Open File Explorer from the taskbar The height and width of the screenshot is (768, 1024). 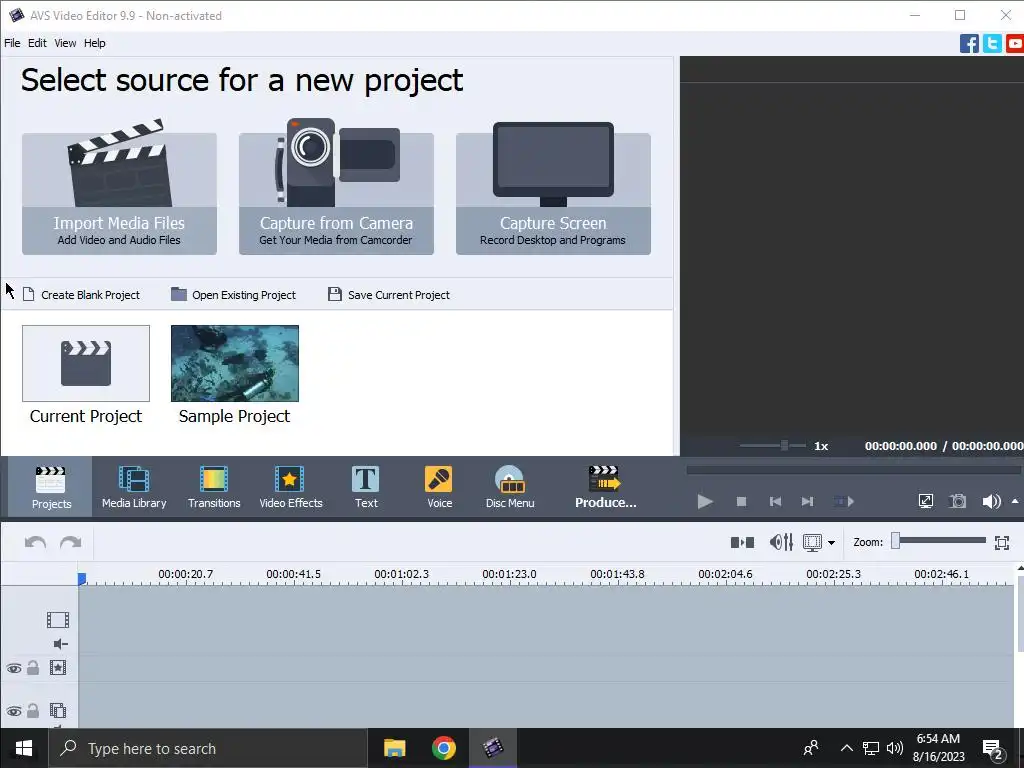(x=394, y=748)
